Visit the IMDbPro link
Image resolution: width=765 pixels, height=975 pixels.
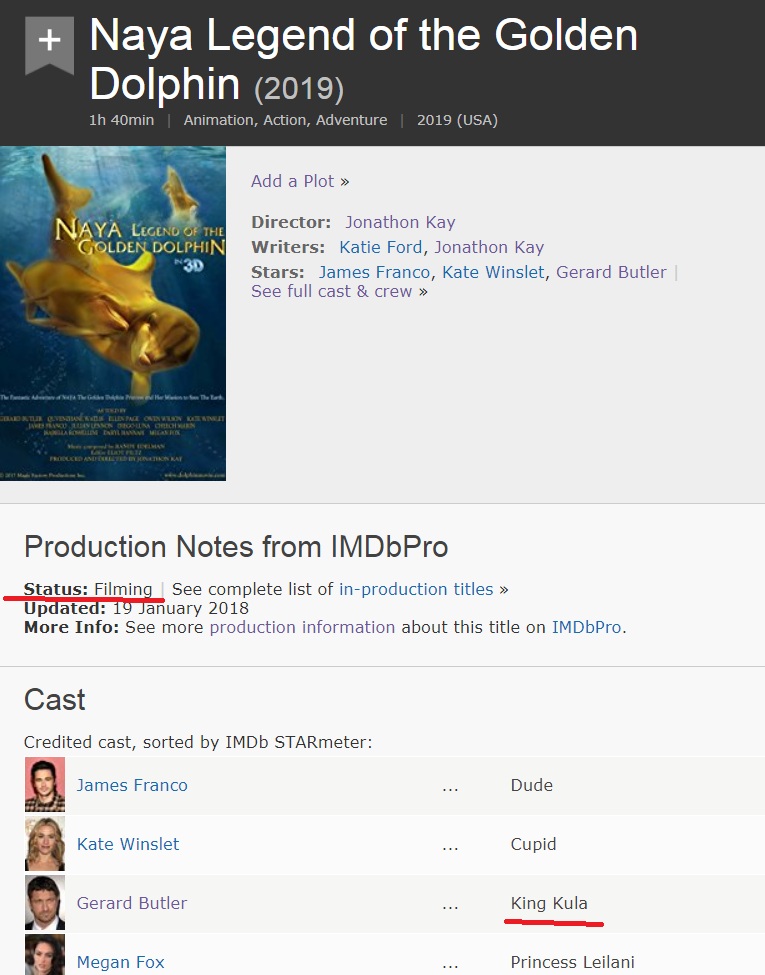click(x=586, y=627)
